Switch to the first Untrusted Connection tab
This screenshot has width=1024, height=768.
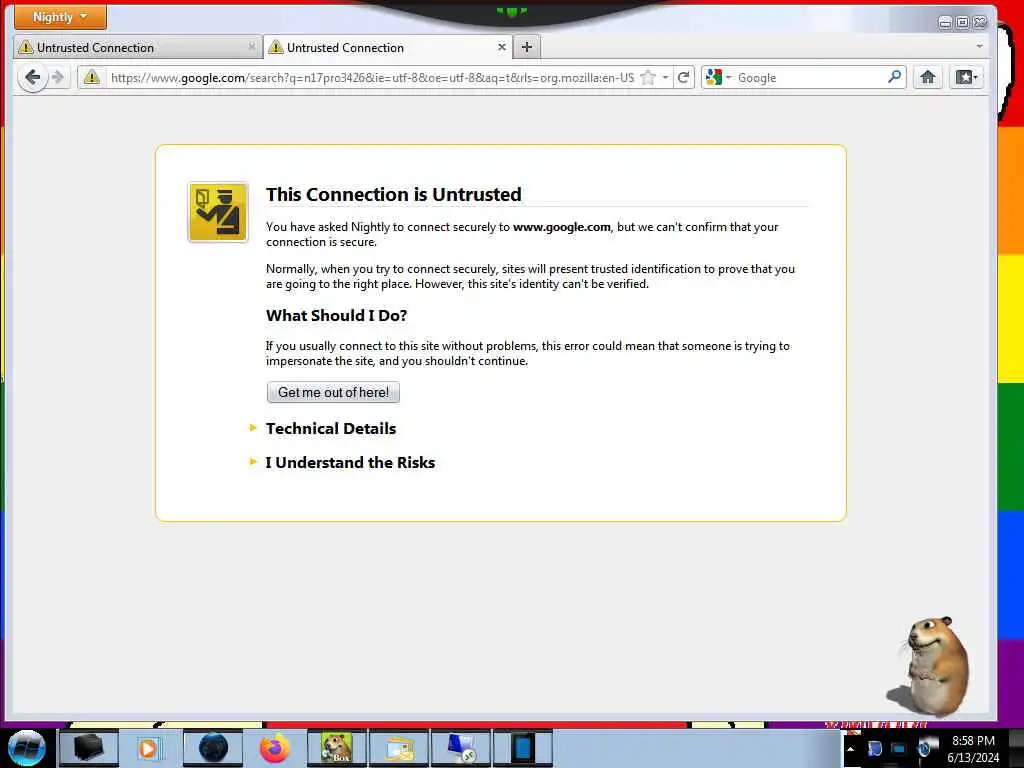(x=137, y=47)
